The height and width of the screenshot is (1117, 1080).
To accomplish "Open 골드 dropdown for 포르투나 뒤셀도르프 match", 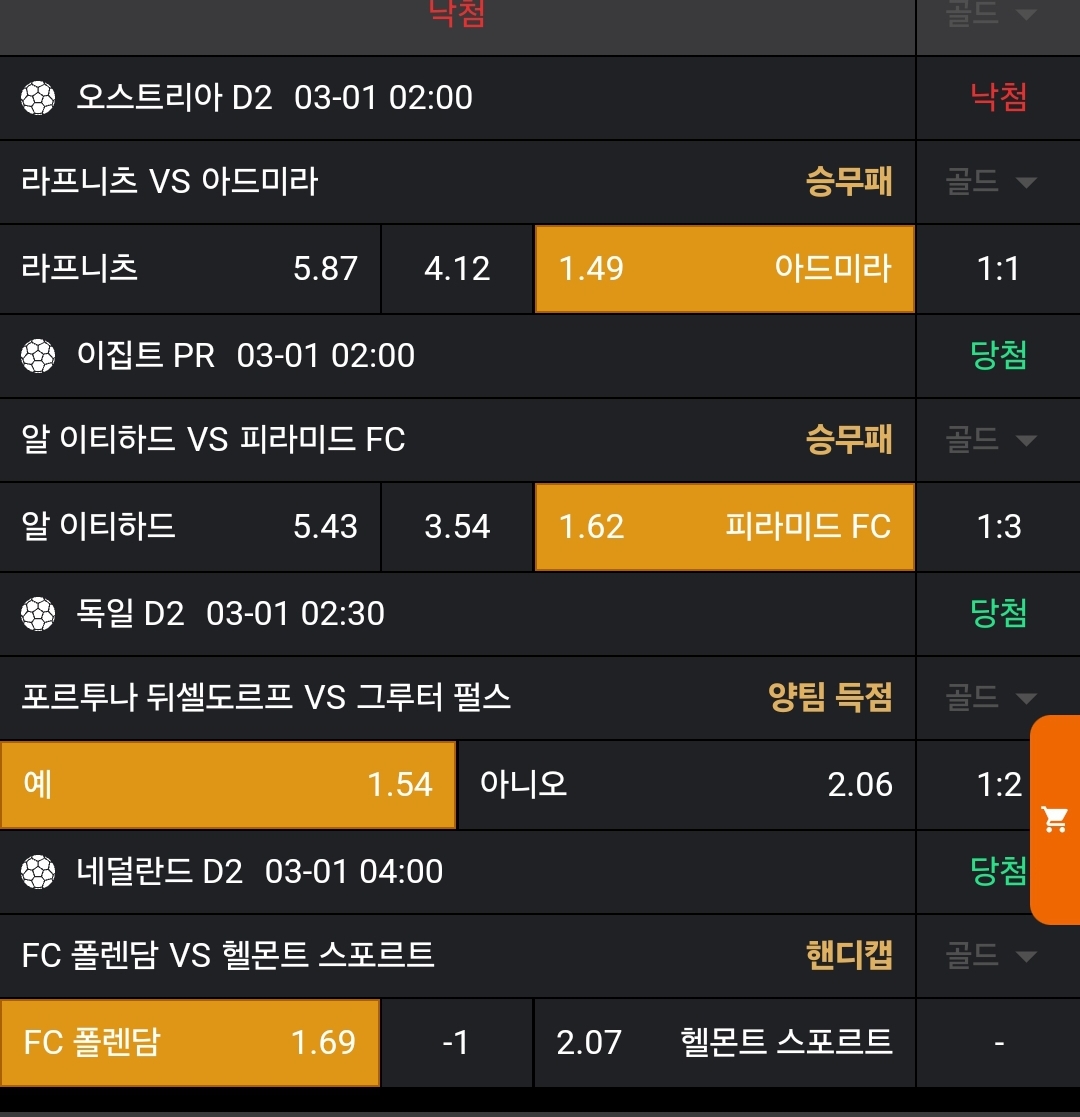I will (991, 698).
